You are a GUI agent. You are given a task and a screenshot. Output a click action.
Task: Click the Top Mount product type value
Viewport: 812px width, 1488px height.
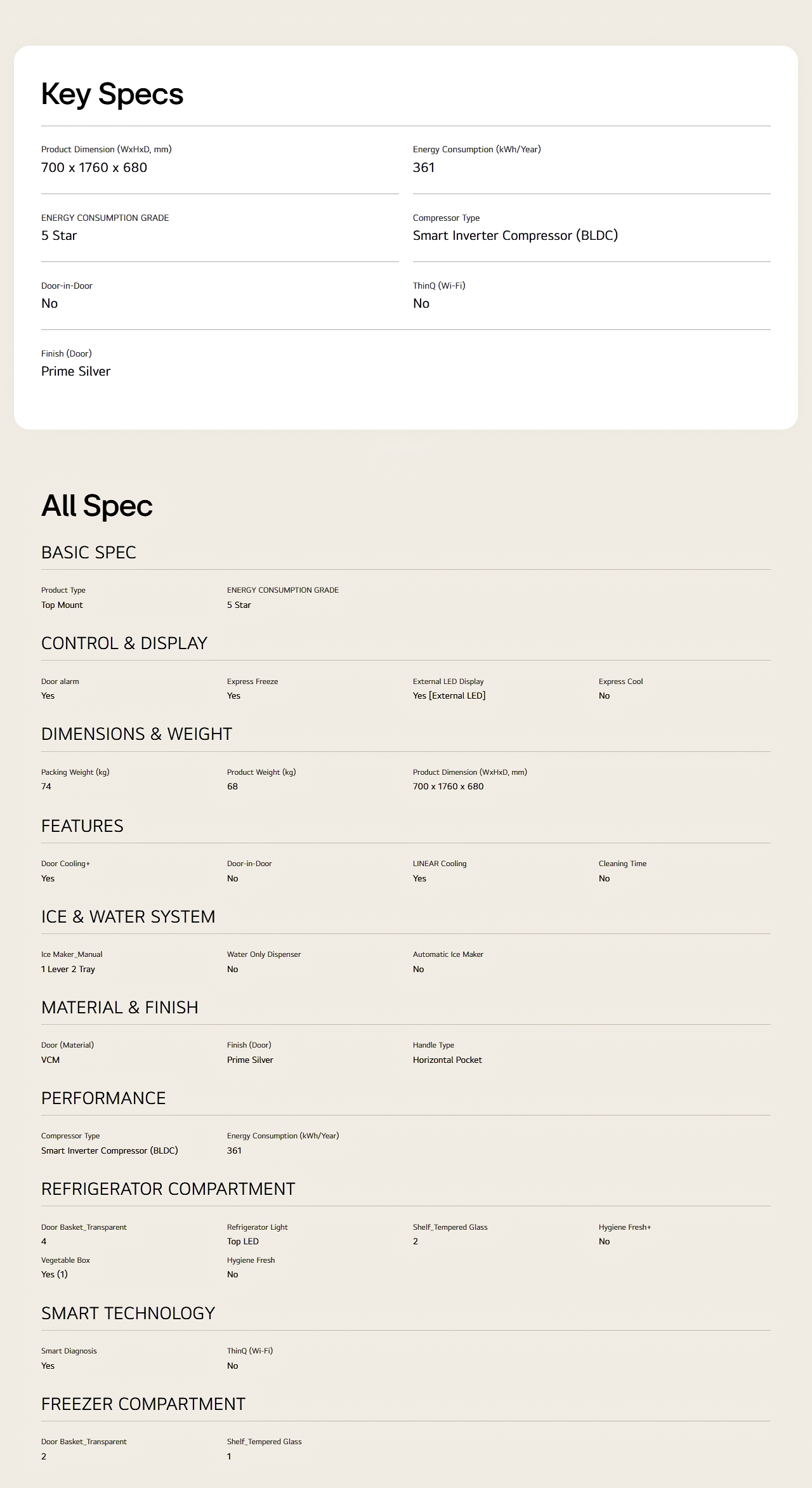[x=62, y=605]
